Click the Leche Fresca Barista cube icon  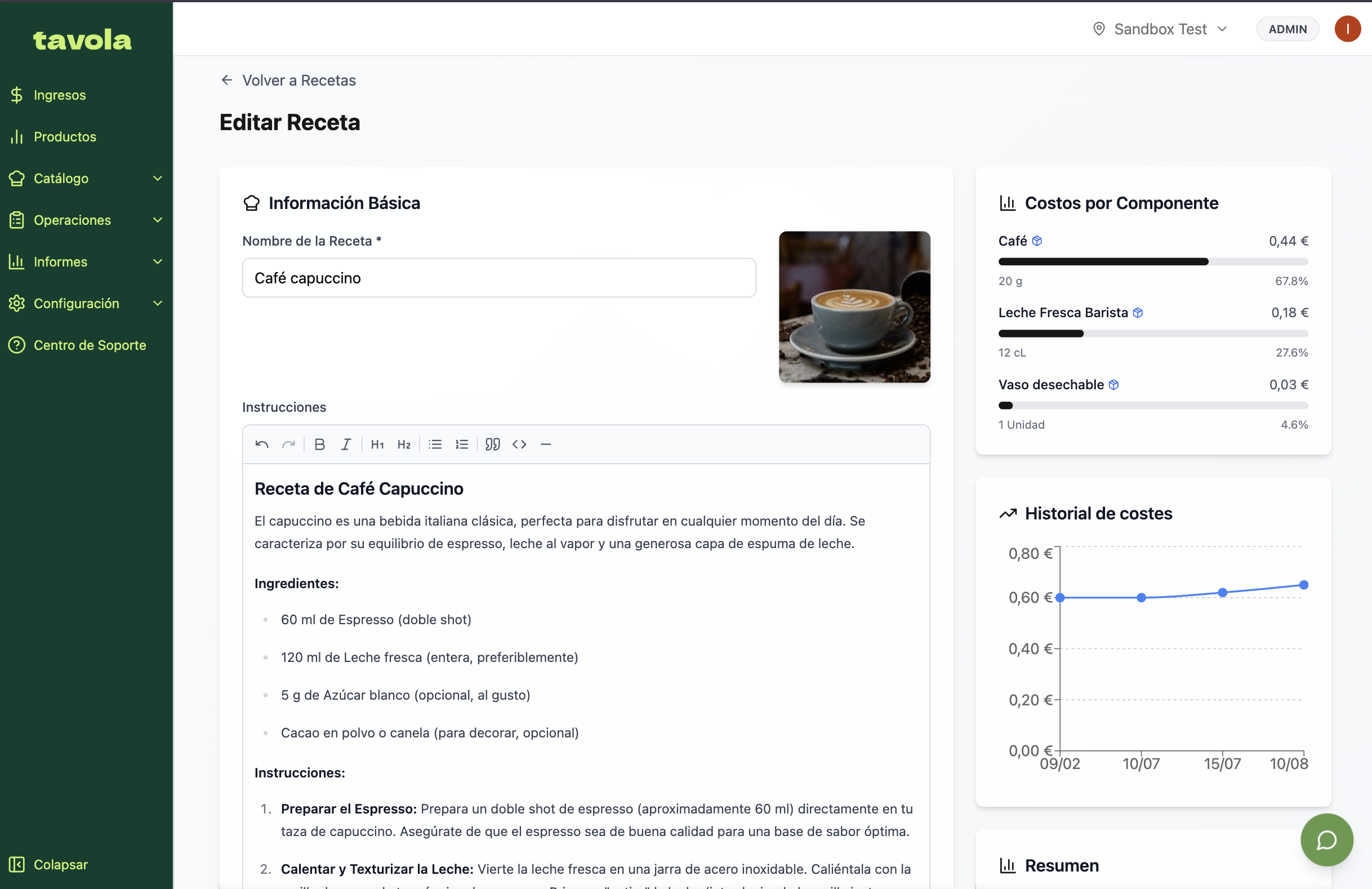[x=1138, y=313]
